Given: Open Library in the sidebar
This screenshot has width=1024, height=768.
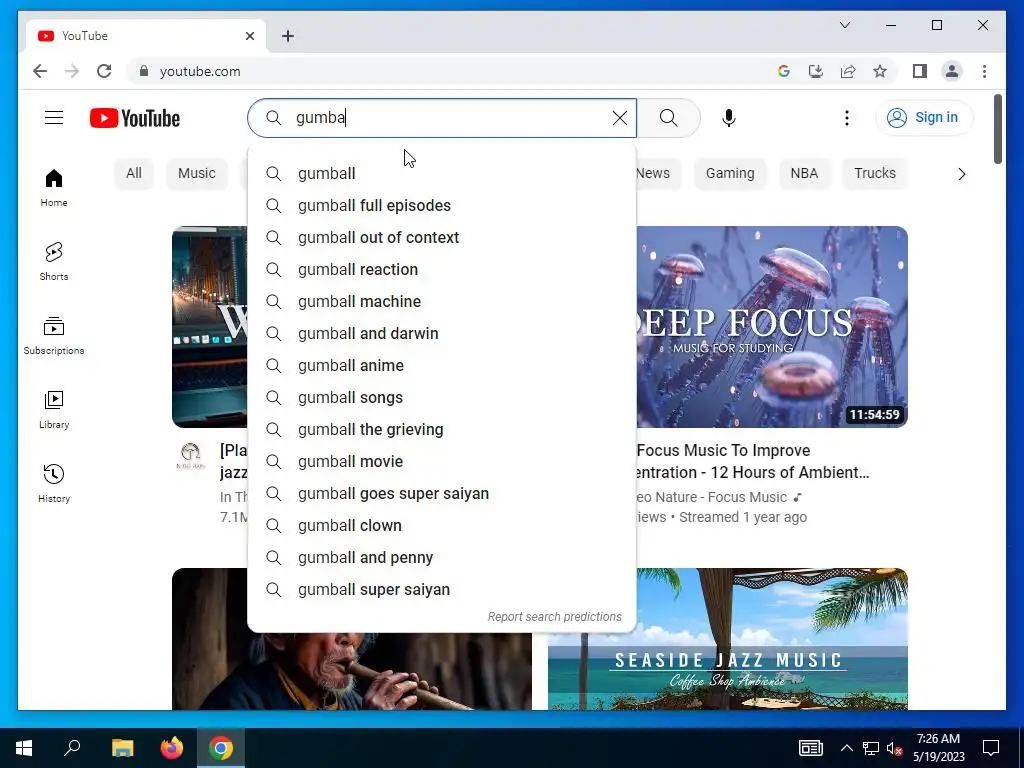Looking at the screenshot, I should (x=54, y=409).
